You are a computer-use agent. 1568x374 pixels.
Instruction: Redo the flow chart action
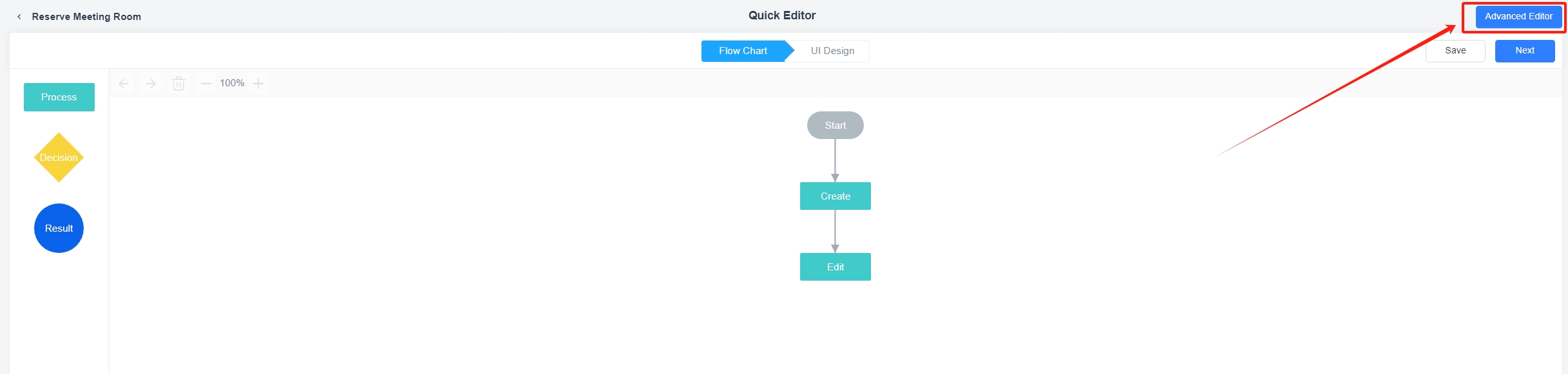coord(151,84)
